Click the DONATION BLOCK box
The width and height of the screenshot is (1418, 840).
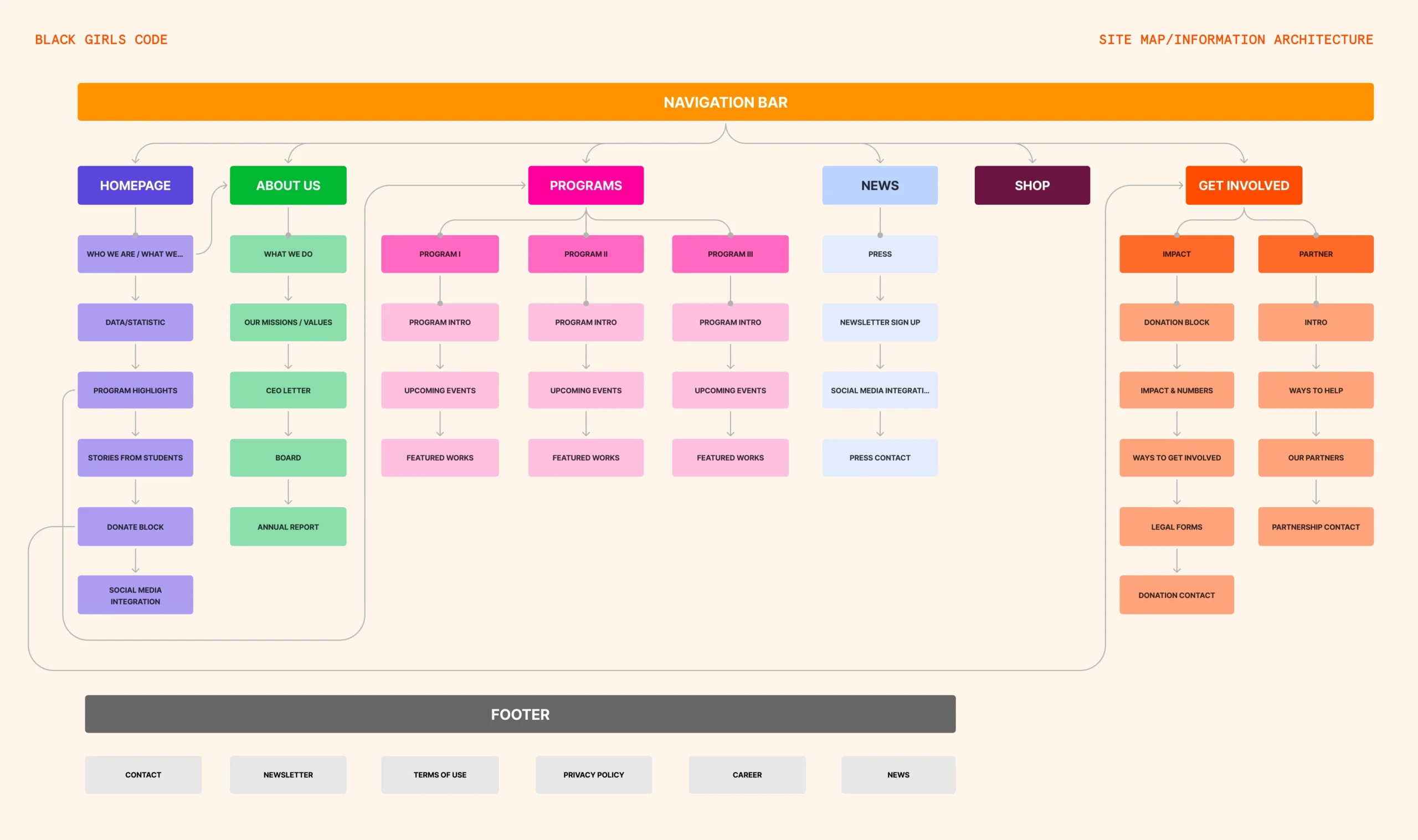[x=1176, y=322]
